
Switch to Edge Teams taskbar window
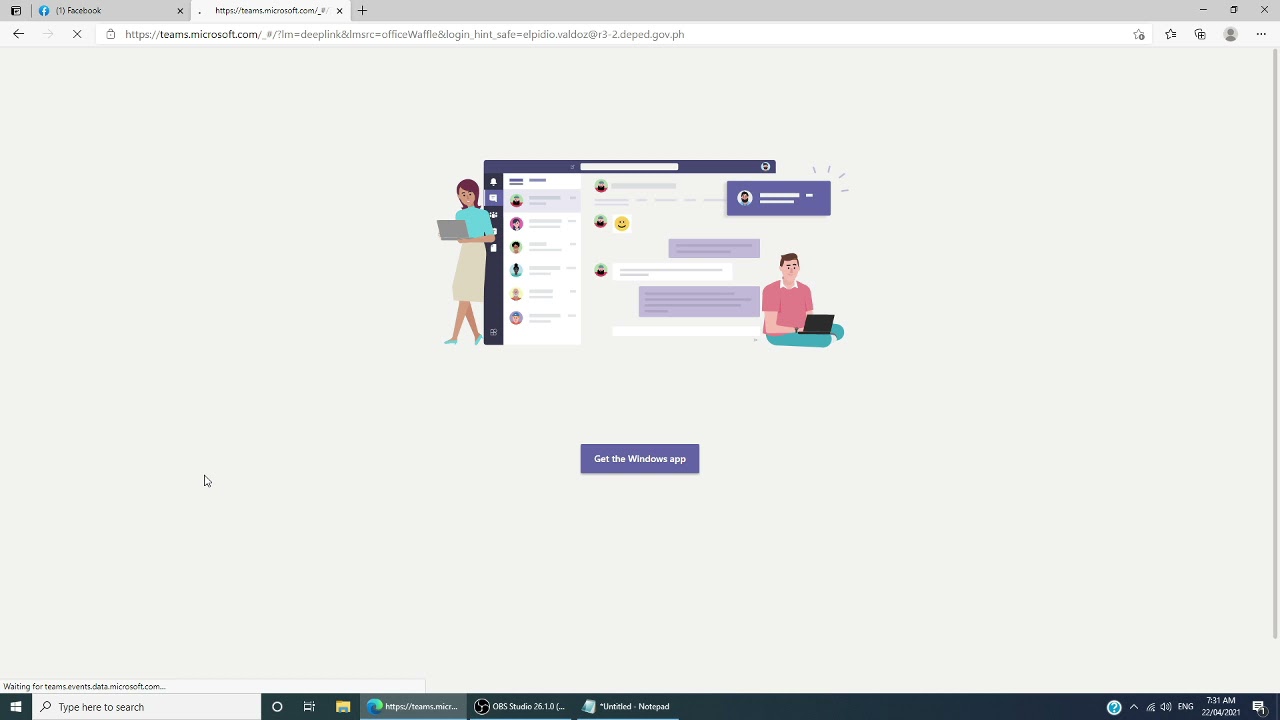[x=412, y=707]
